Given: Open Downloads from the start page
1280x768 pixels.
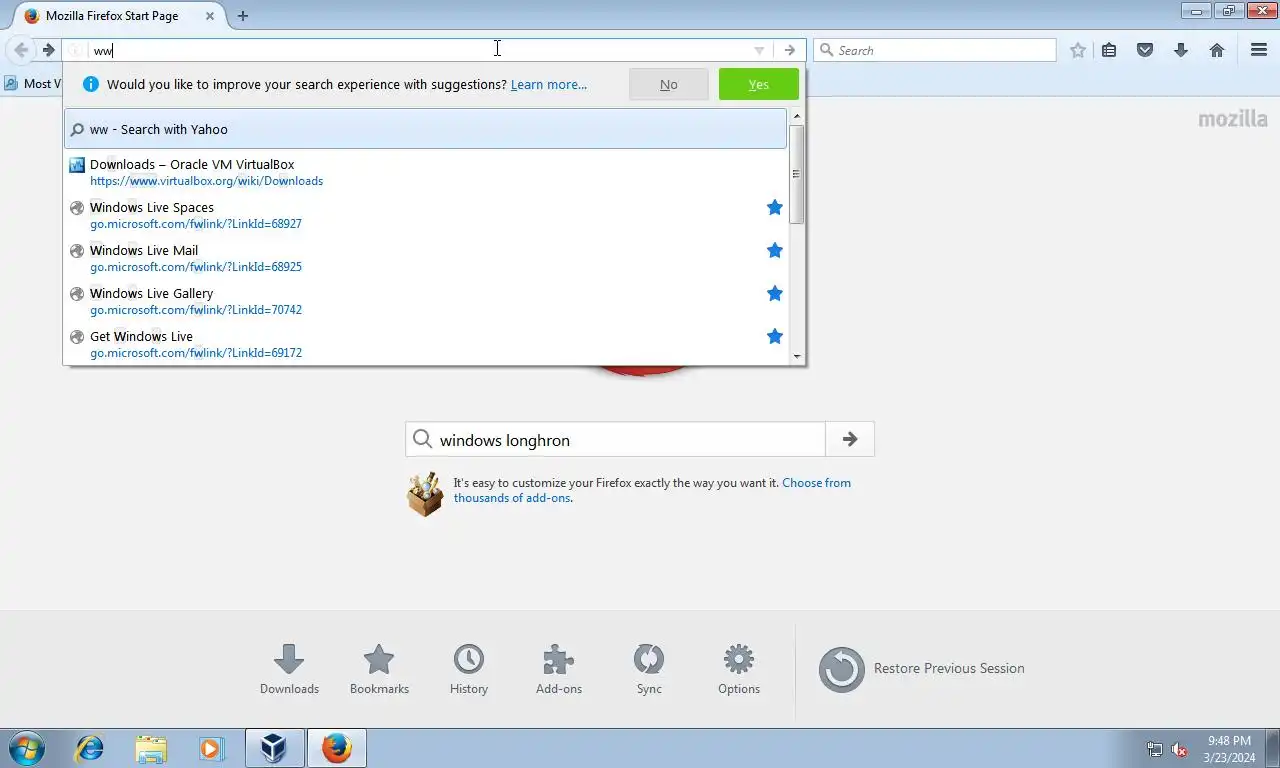Looking at the screenshot, I should (x=289, y=669).
